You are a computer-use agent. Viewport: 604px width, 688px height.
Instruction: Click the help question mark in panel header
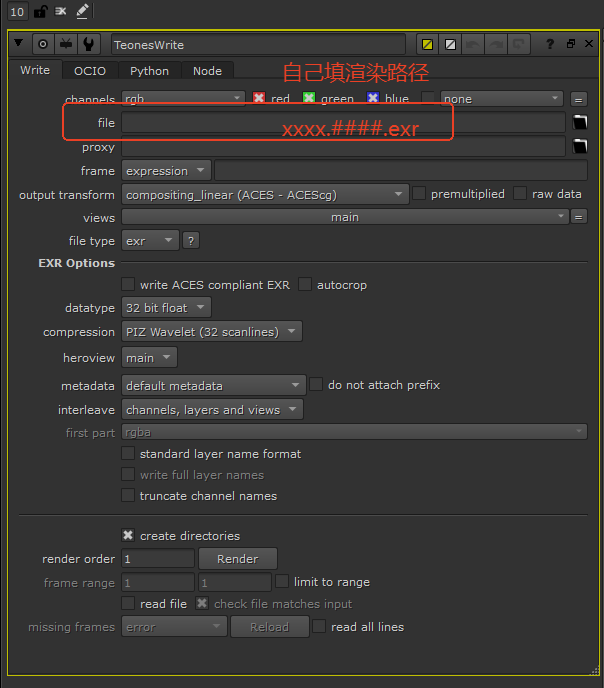(x=550, y=44)
